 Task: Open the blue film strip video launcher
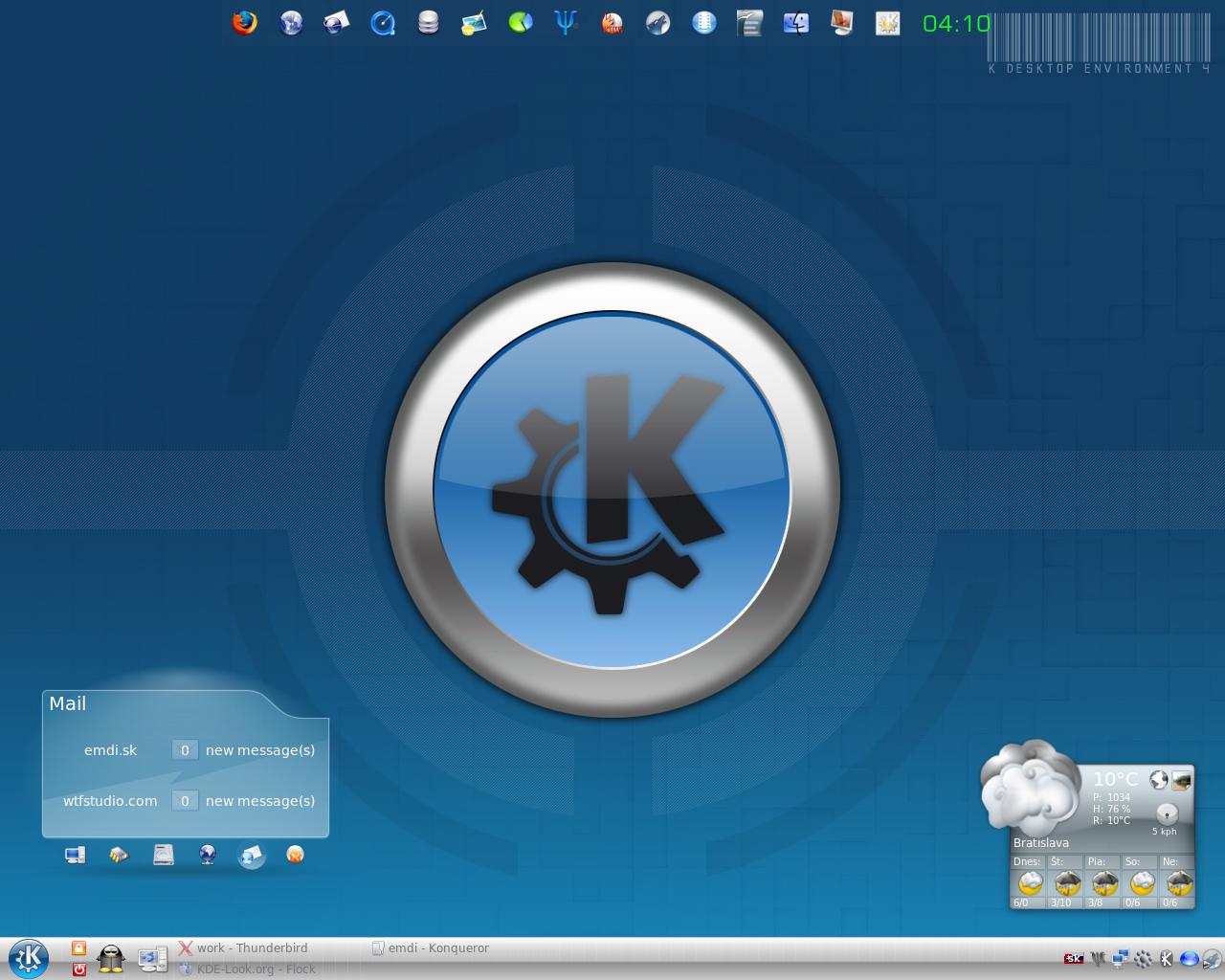point(704,22)
